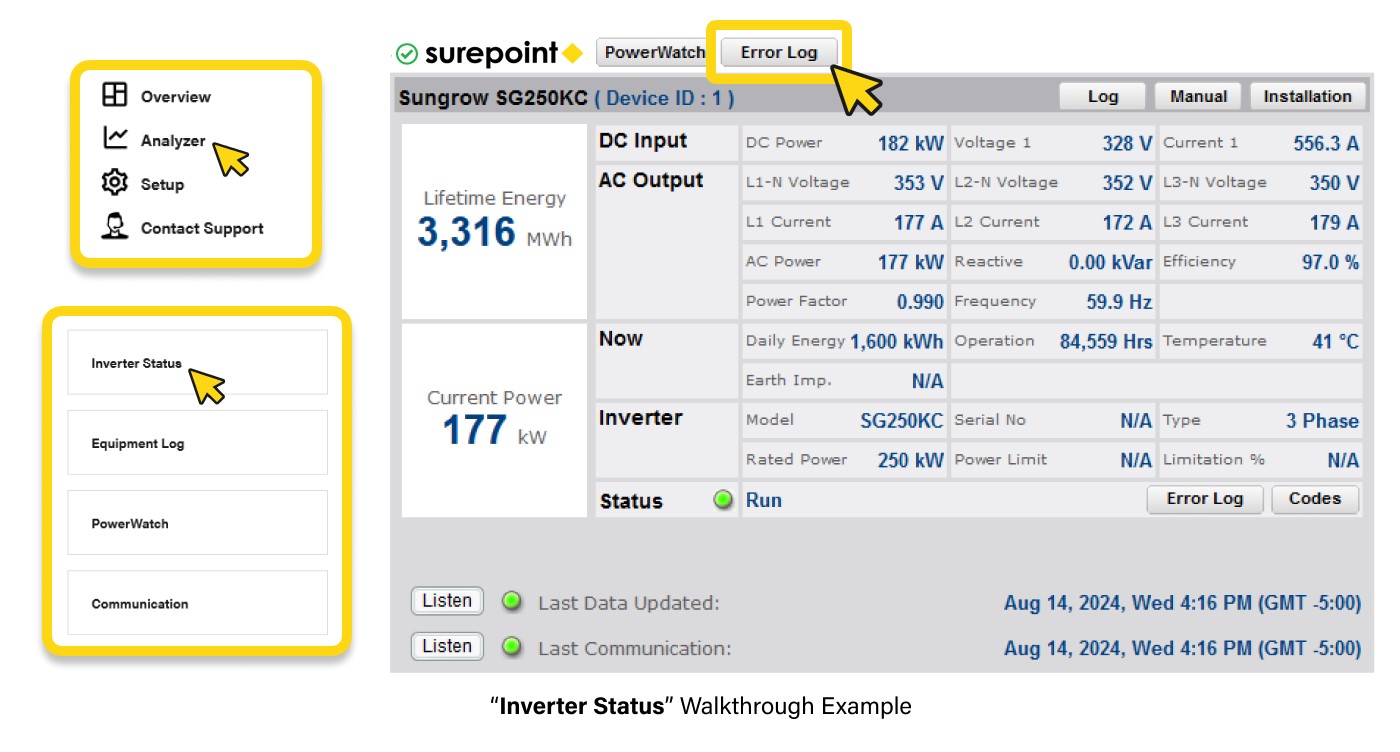Image resolution: width=1400 pixels, height=752 pixels.
Task: Open the Codes list for the inverter
Action: tap(1315, 498)
